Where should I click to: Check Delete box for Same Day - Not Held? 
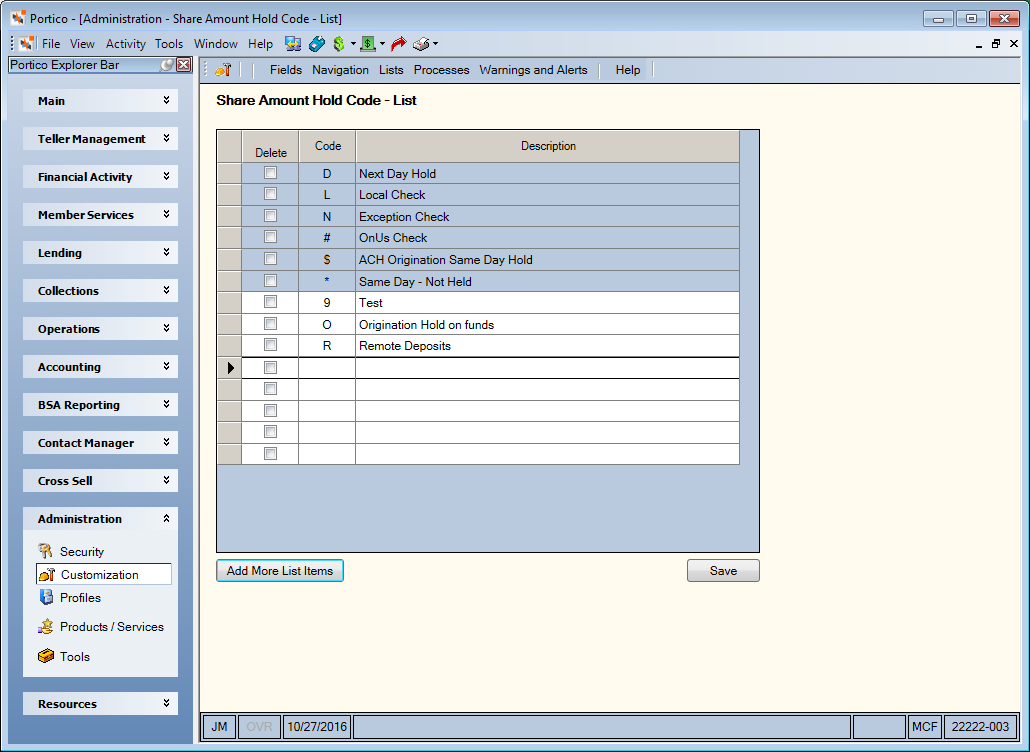click(270, 280)
